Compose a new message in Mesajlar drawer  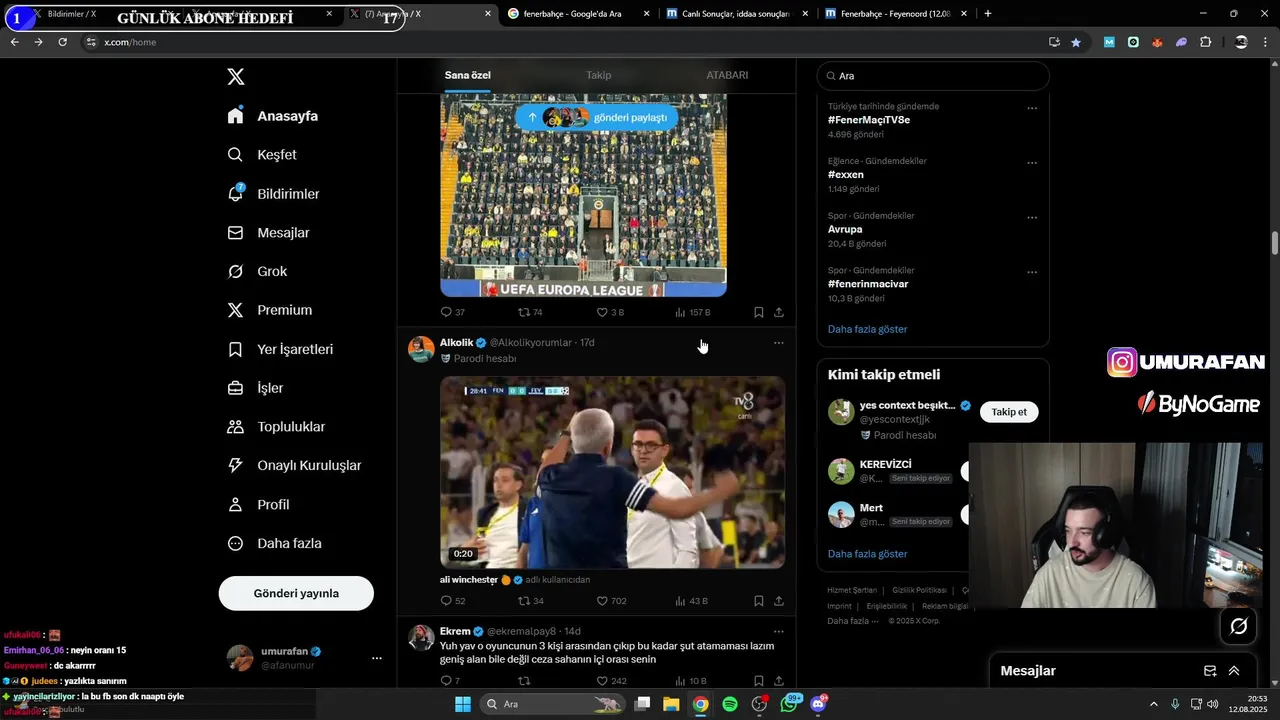(1210, 671)
